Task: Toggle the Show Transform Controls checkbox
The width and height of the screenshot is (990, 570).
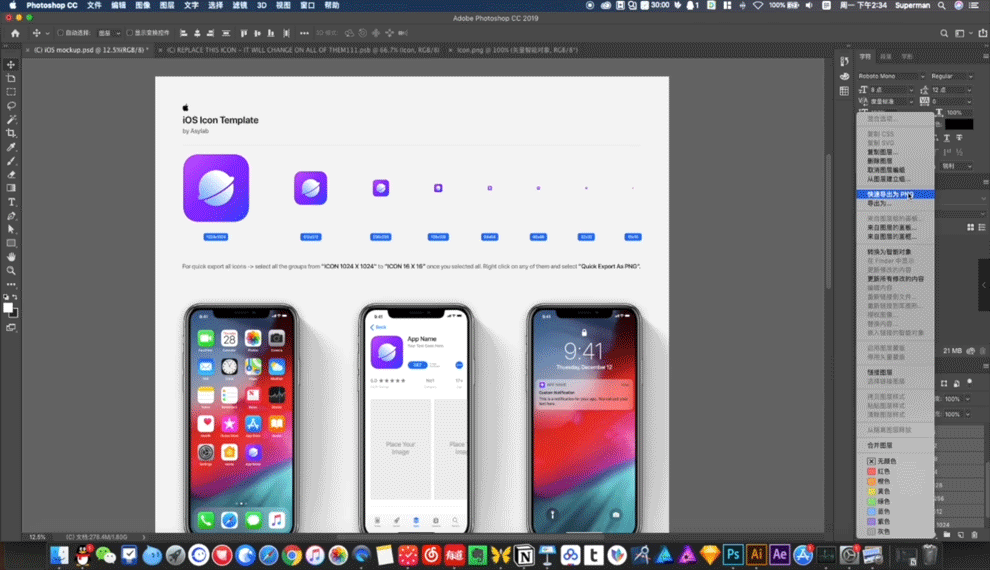Action: coord(129,33)
